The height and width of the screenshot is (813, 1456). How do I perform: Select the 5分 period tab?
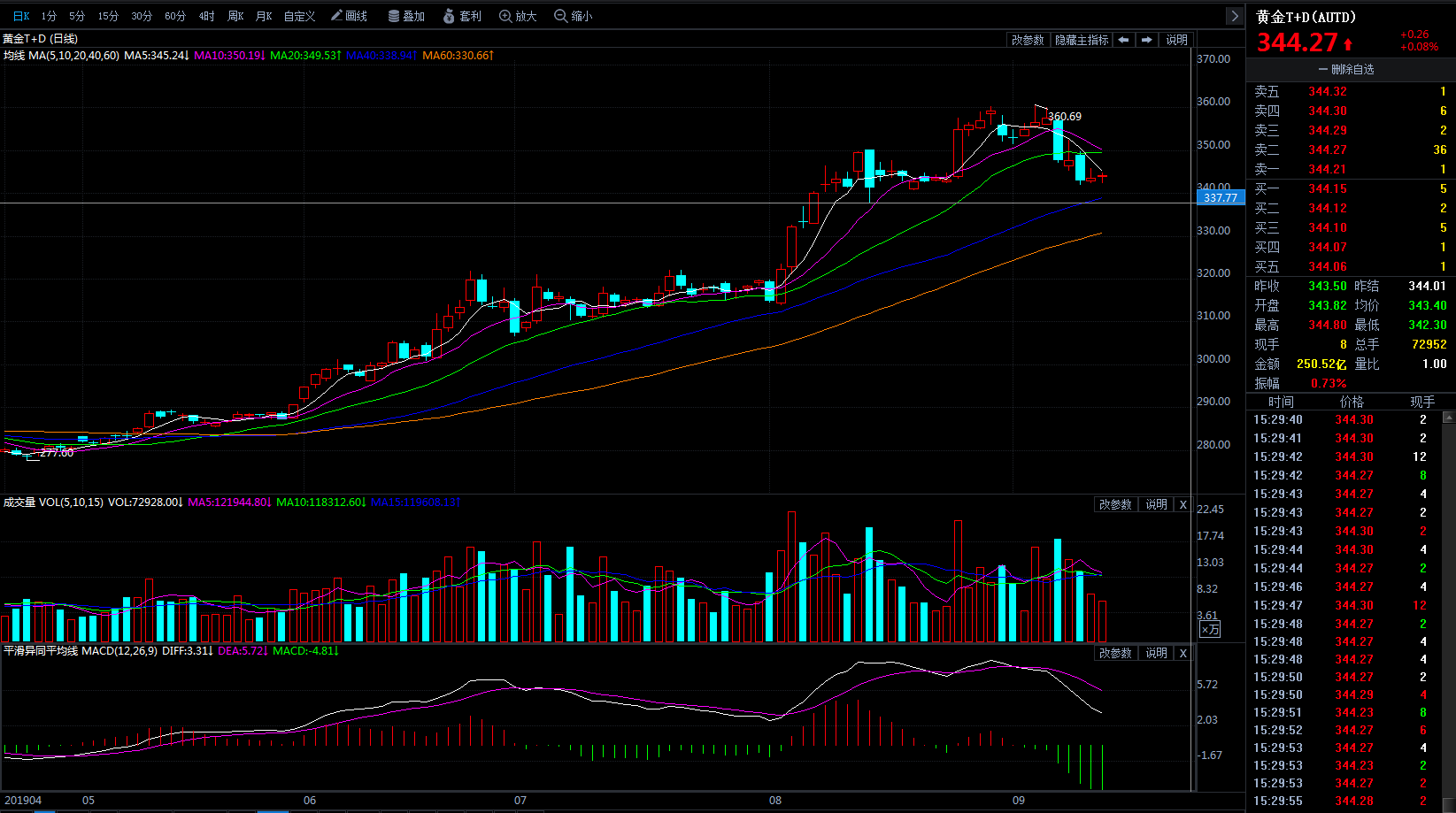point(77,16)
